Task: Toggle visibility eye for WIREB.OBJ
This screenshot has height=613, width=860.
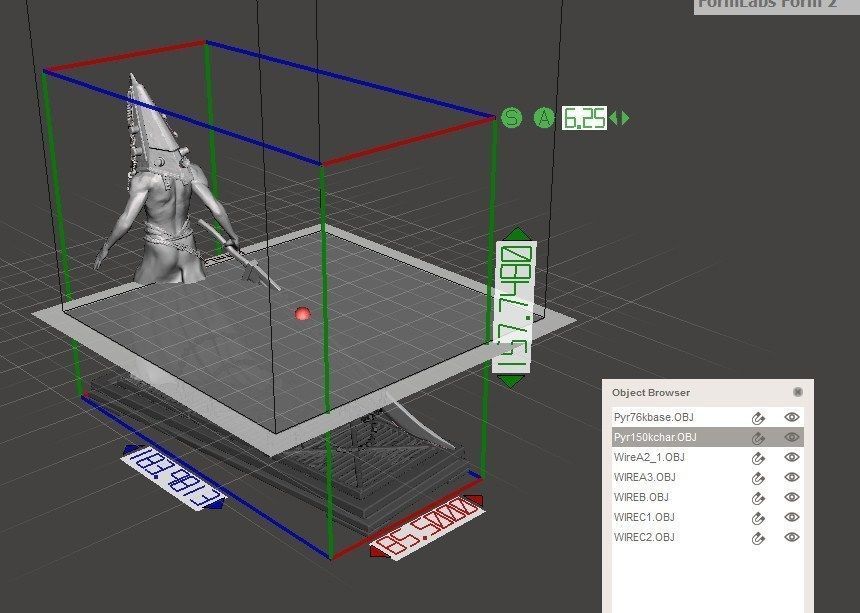Action: click(x=791, y=497)
